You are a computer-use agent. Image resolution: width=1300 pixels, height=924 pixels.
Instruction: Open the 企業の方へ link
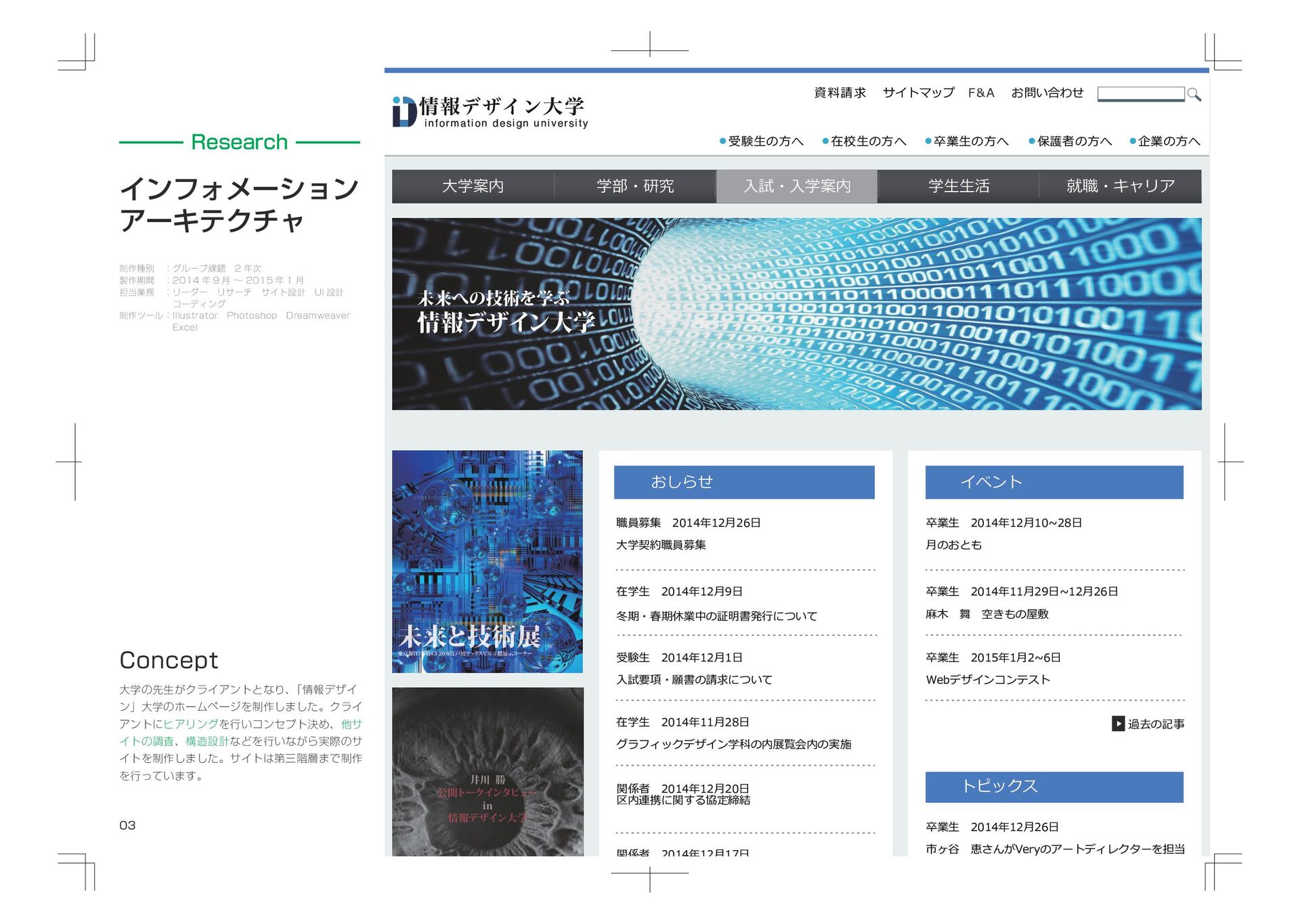(x=1168, y=141)
